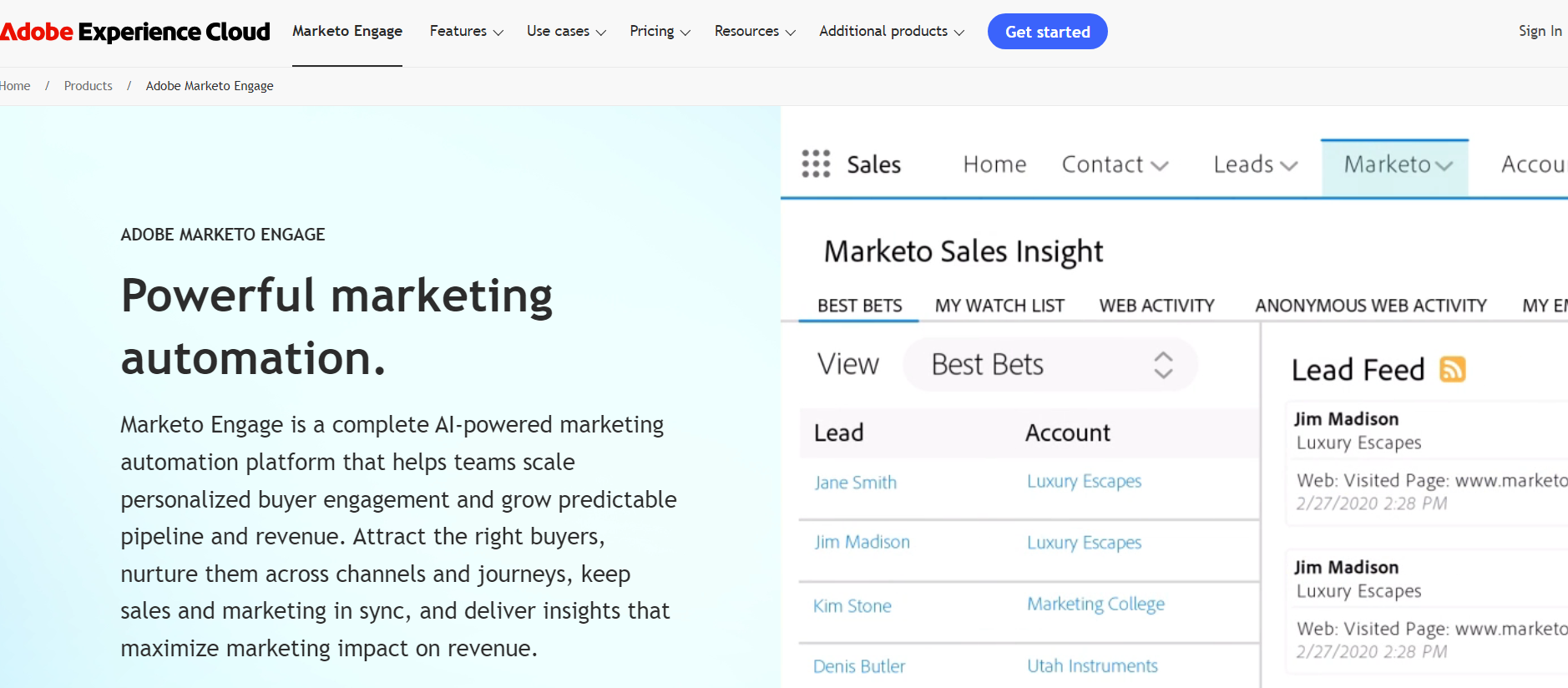This screenshot has width=1568, height=688.
Task: Switch to the MY WATCH LIST tab
Action: pos(999,306)
